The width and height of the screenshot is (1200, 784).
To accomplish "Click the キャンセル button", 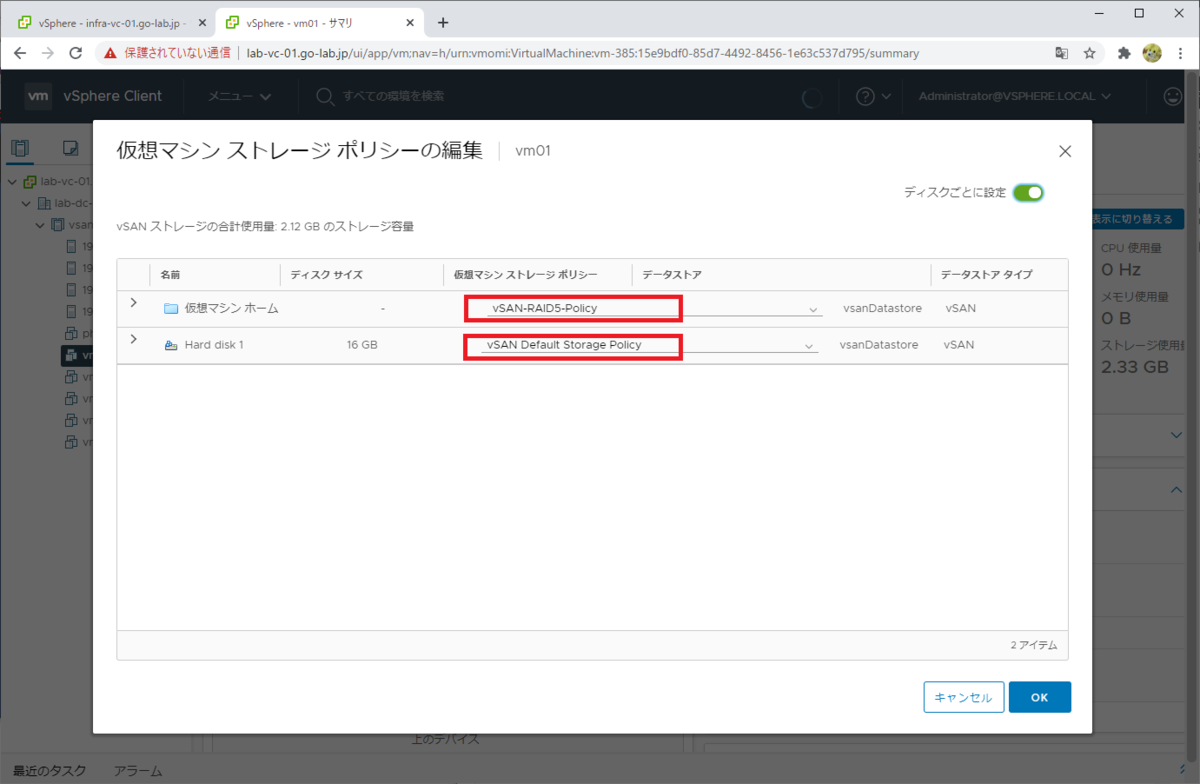I will pos(962,697).
